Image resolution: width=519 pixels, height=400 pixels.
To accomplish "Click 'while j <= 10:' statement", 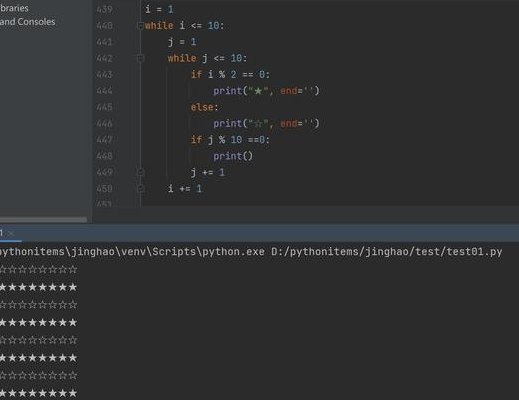I will coord(207,58).
